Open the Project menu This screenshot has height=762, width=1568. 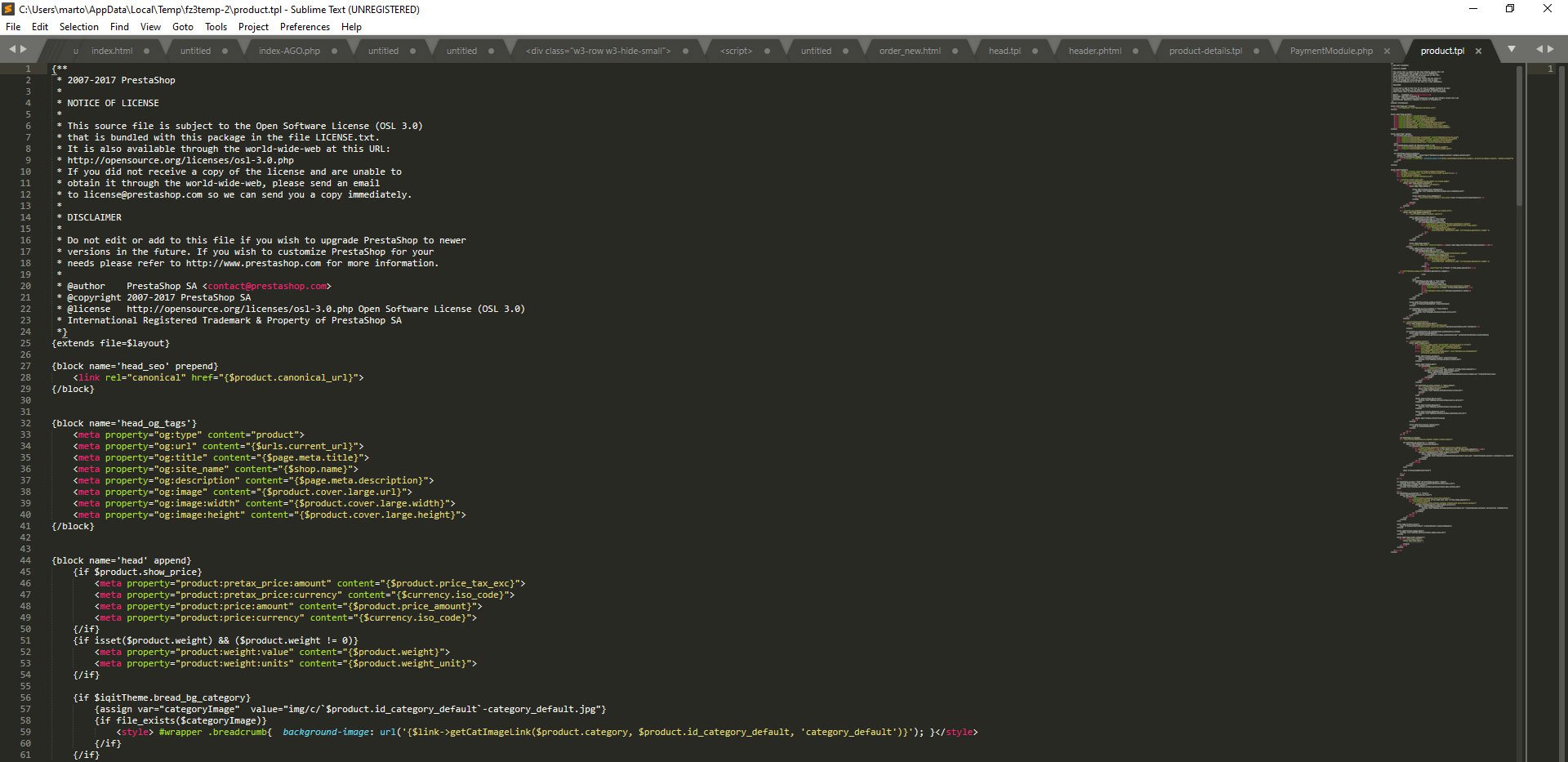253,27
